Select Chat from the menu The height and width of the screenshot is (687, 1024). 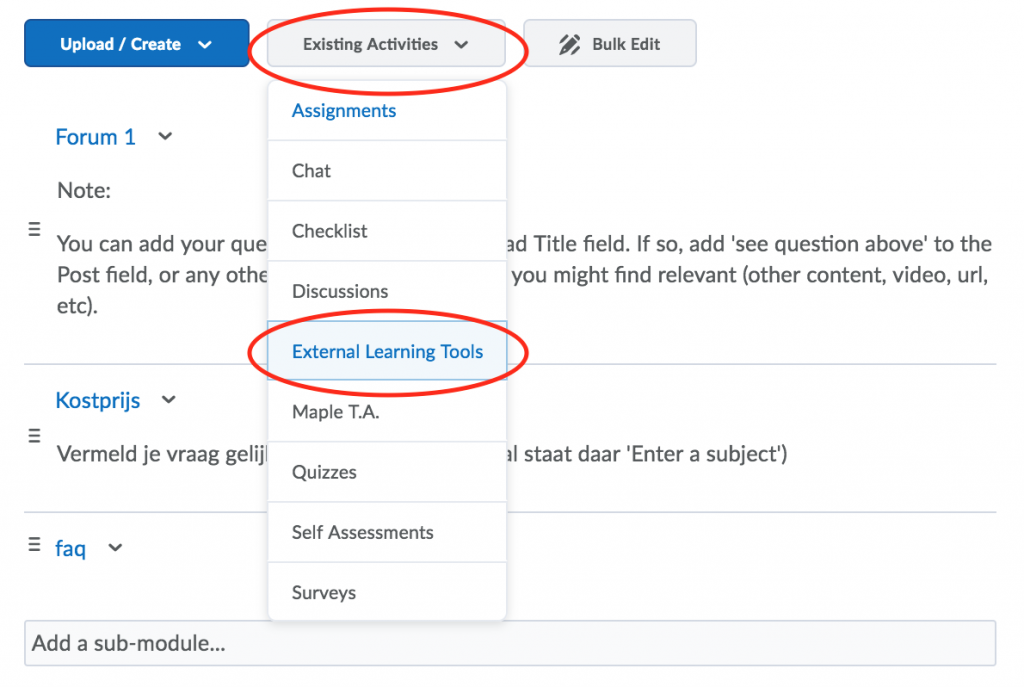311,170
